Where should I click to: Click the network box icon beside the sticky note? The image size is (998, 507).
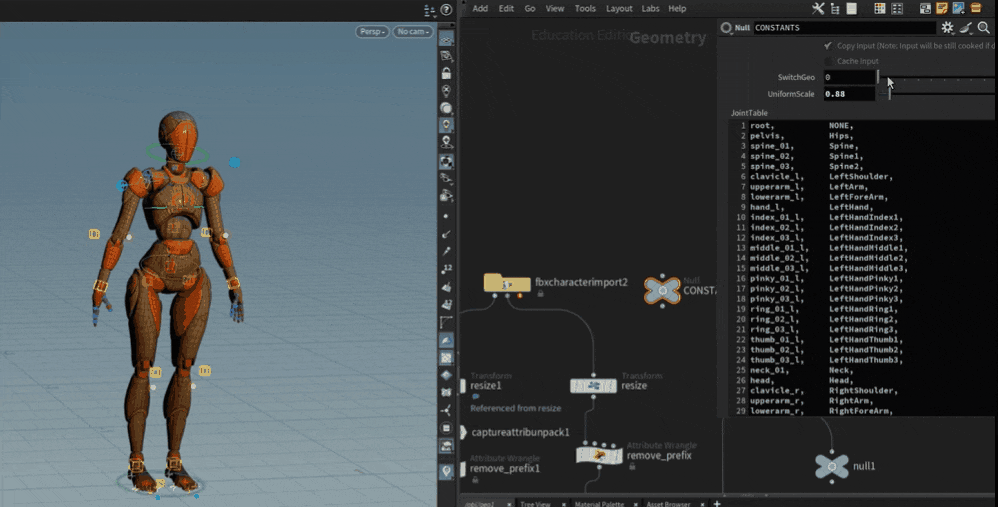(x=925, y=8)
